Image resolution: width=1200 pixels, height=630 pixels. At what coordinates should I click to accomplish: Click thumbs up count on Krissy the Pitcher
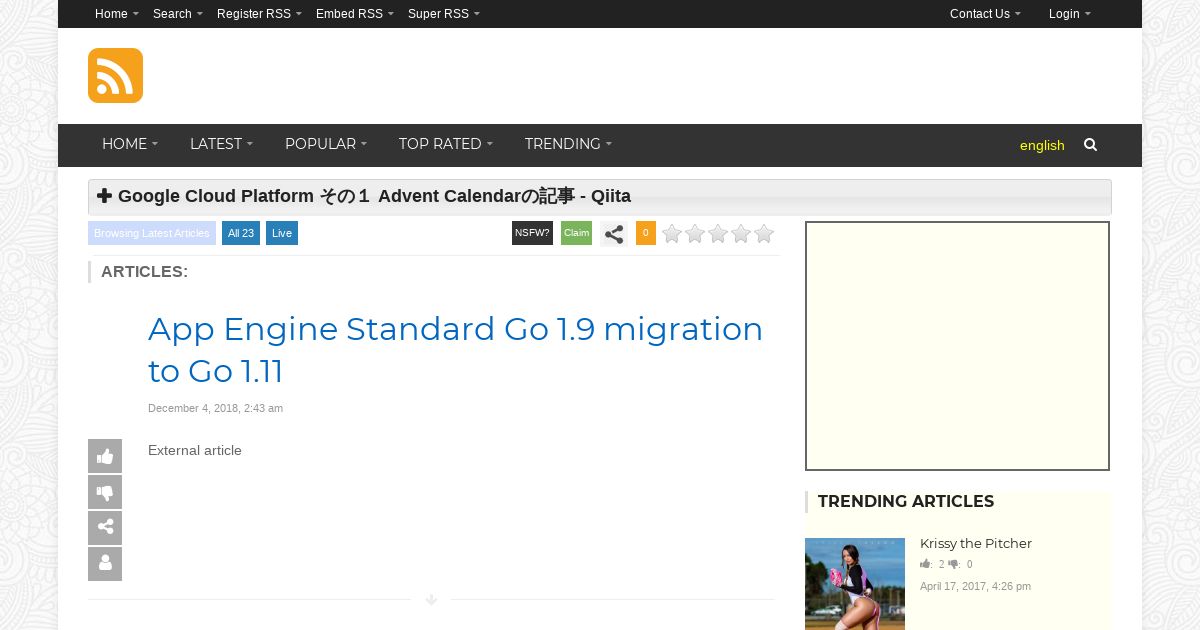click(932, 565)
